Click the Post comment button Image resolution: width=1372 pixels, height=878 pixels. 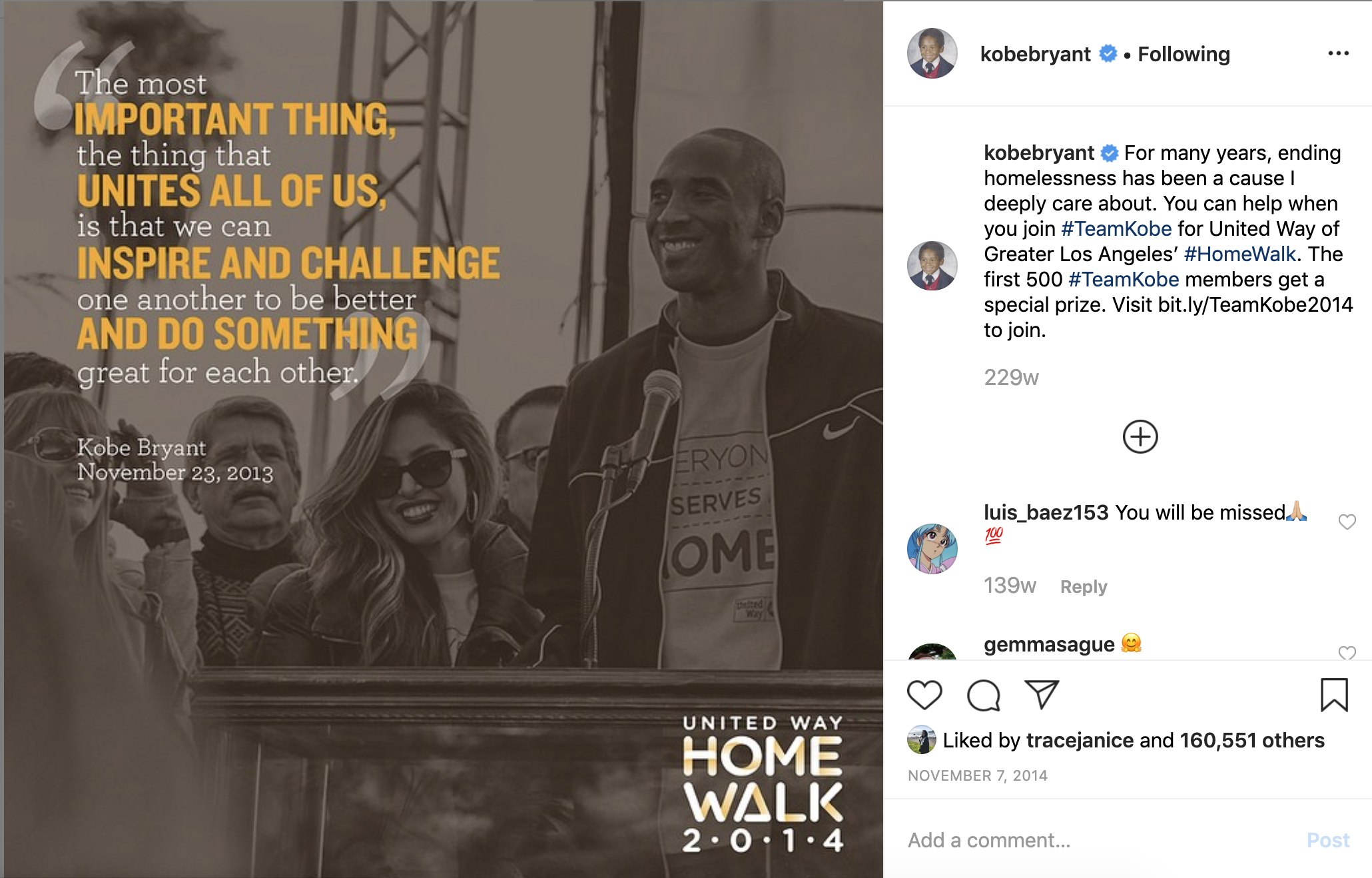click(x=1328, y=840)
